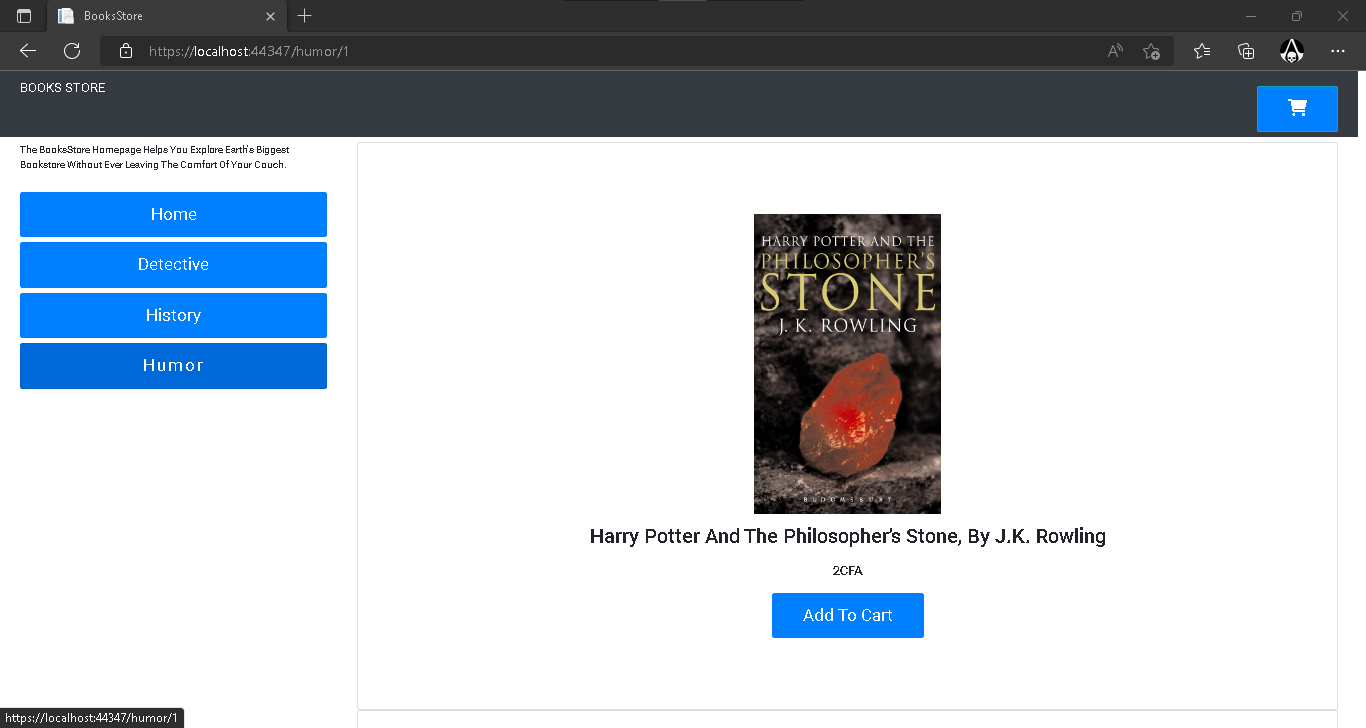Click the browser profile avatar
Image resolution: width=1366 pixels, height=728 pixels.
pyautogui.click(x=1292, y=51)
